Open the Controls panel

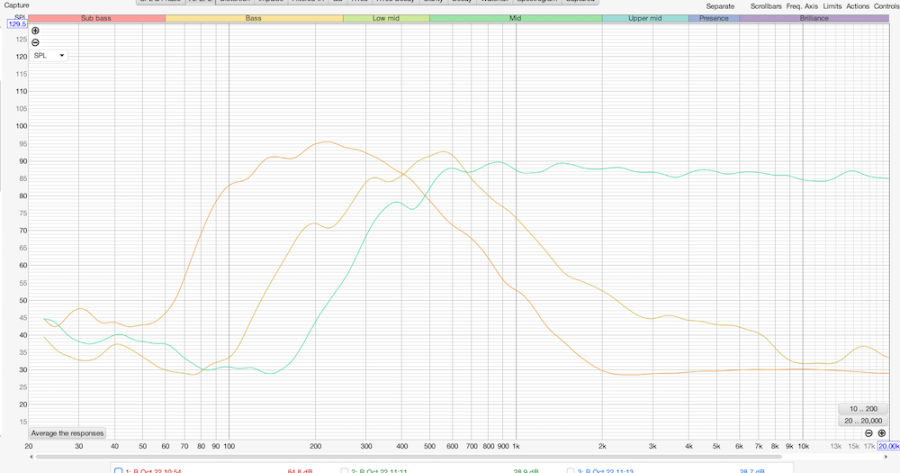pyautogui.click(x=886, y=6)
